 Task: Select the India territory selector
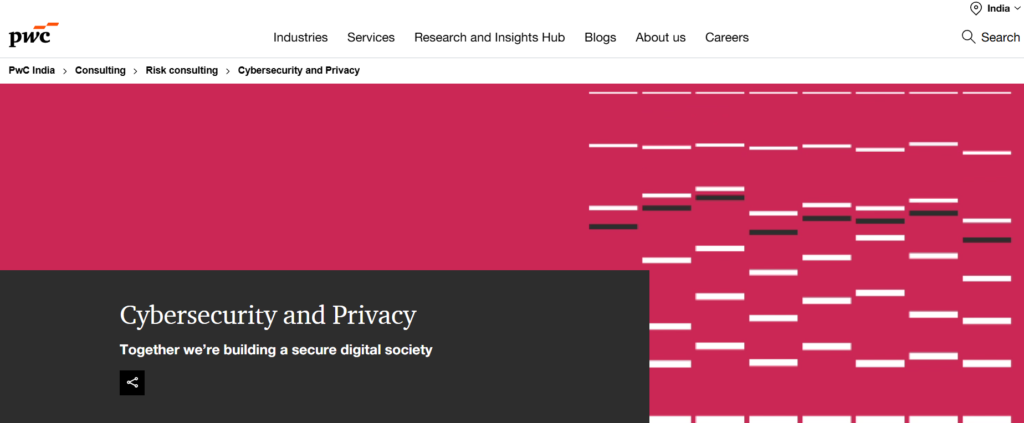[x=995, y=8]
